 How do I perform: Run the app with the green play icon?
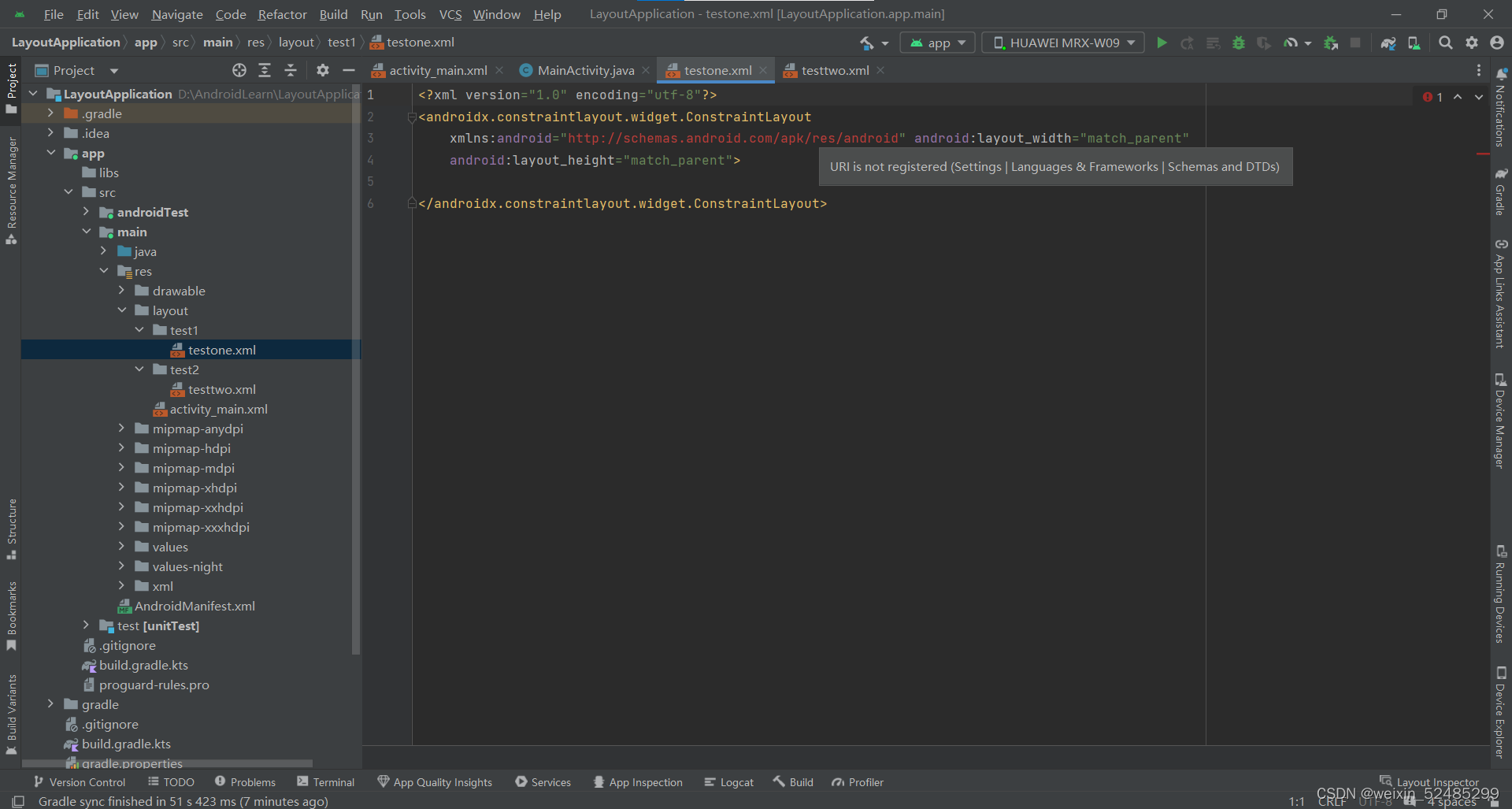pyautogui.click(x=1162, y=43)
